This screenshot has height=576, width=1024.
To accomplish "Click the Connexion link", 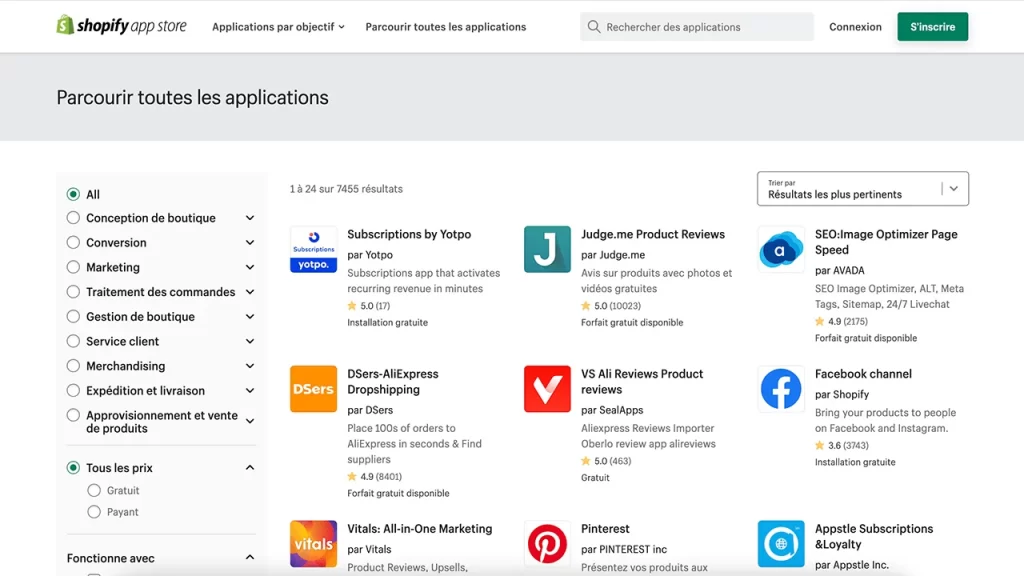I will tap(855, 27).
